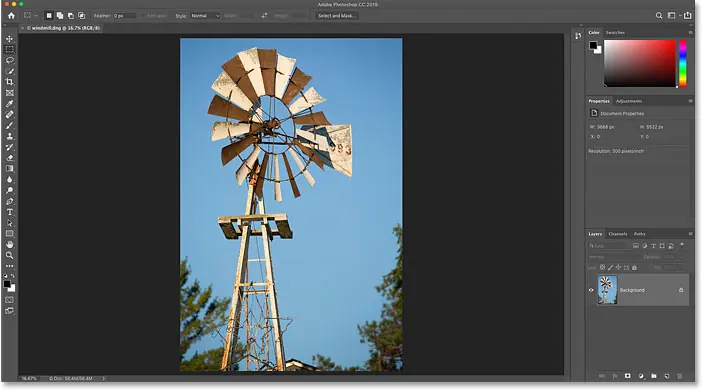
Task: Select the History Brush tool
Action: [9, 147]
